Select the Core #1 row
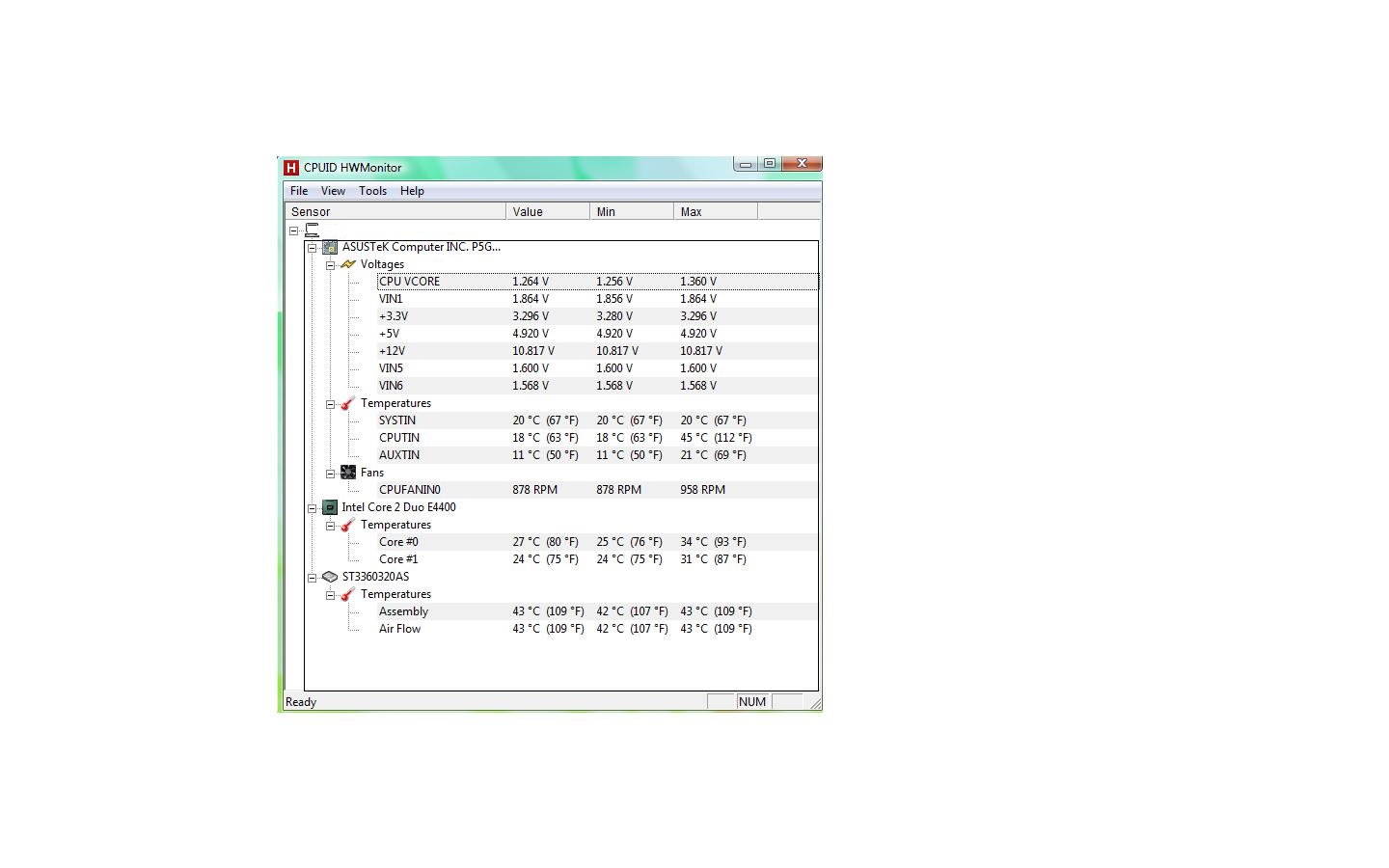This screenshot has width=1389, height=868. coord(598,559)
